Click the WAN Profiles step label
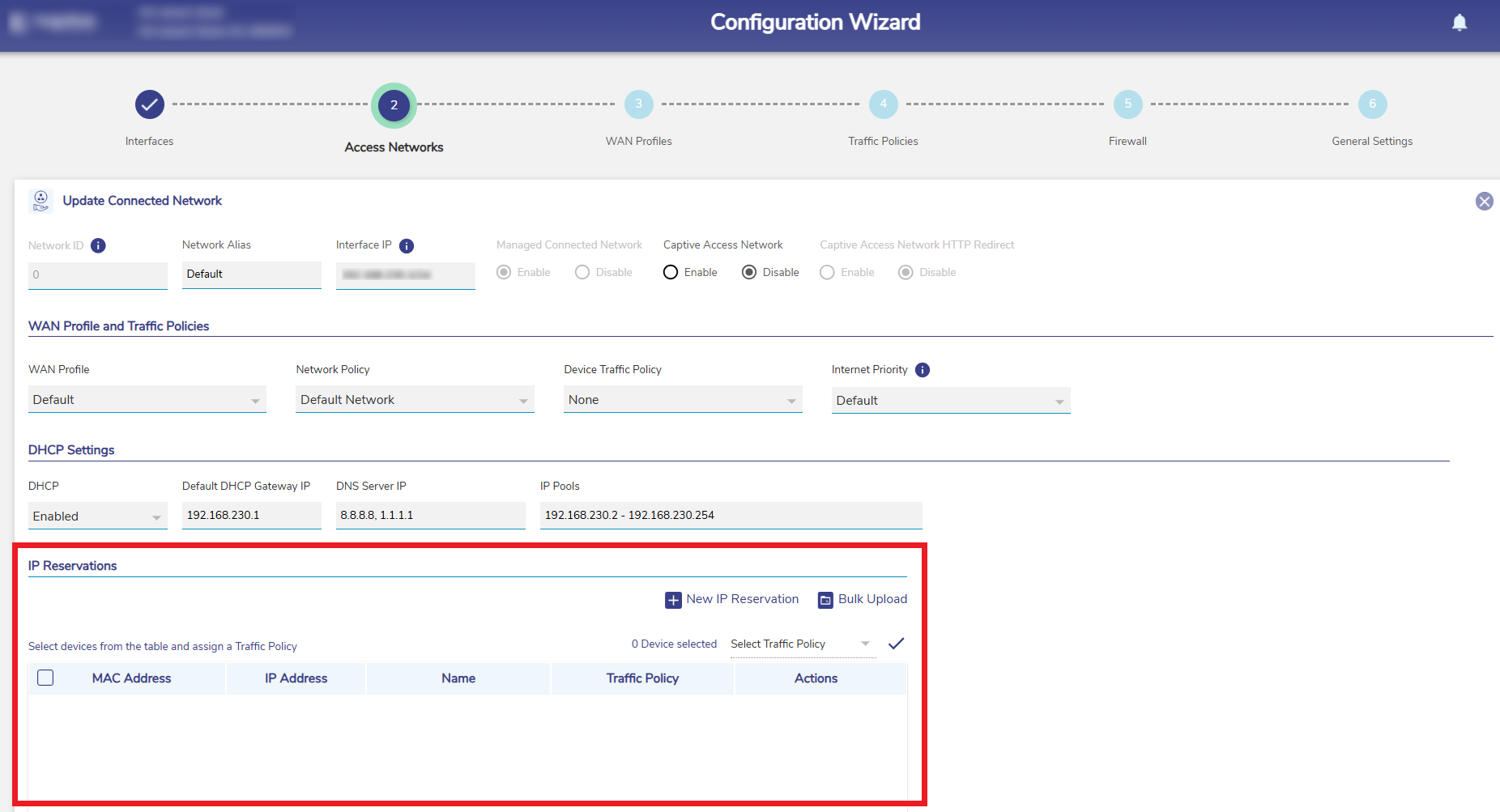1500x812 pixels. 639,141
